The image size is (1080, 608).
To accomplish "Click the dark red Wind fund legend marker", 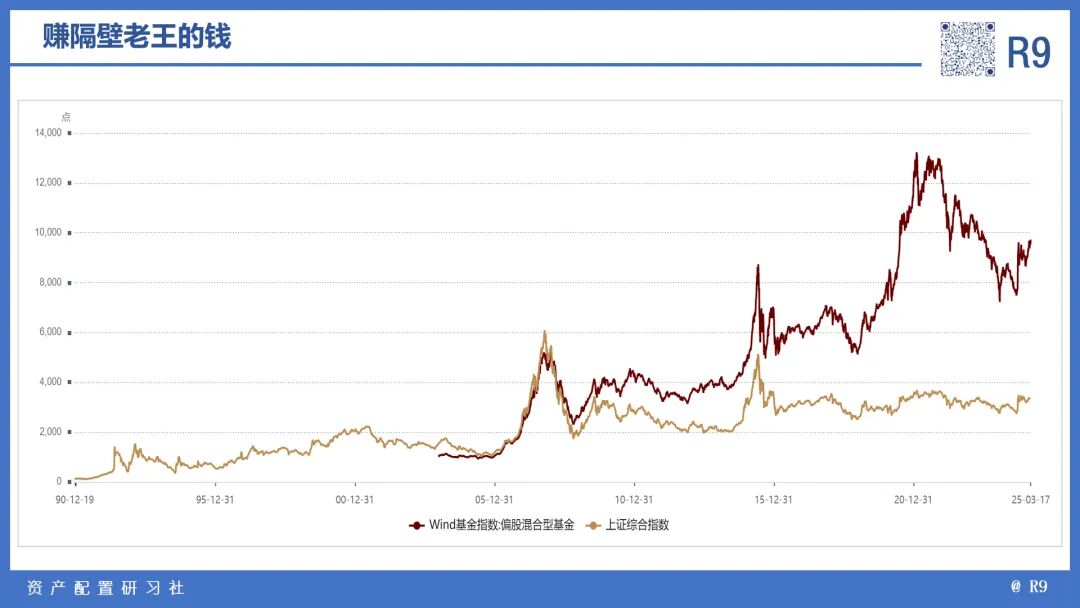I will click(416, 525).
